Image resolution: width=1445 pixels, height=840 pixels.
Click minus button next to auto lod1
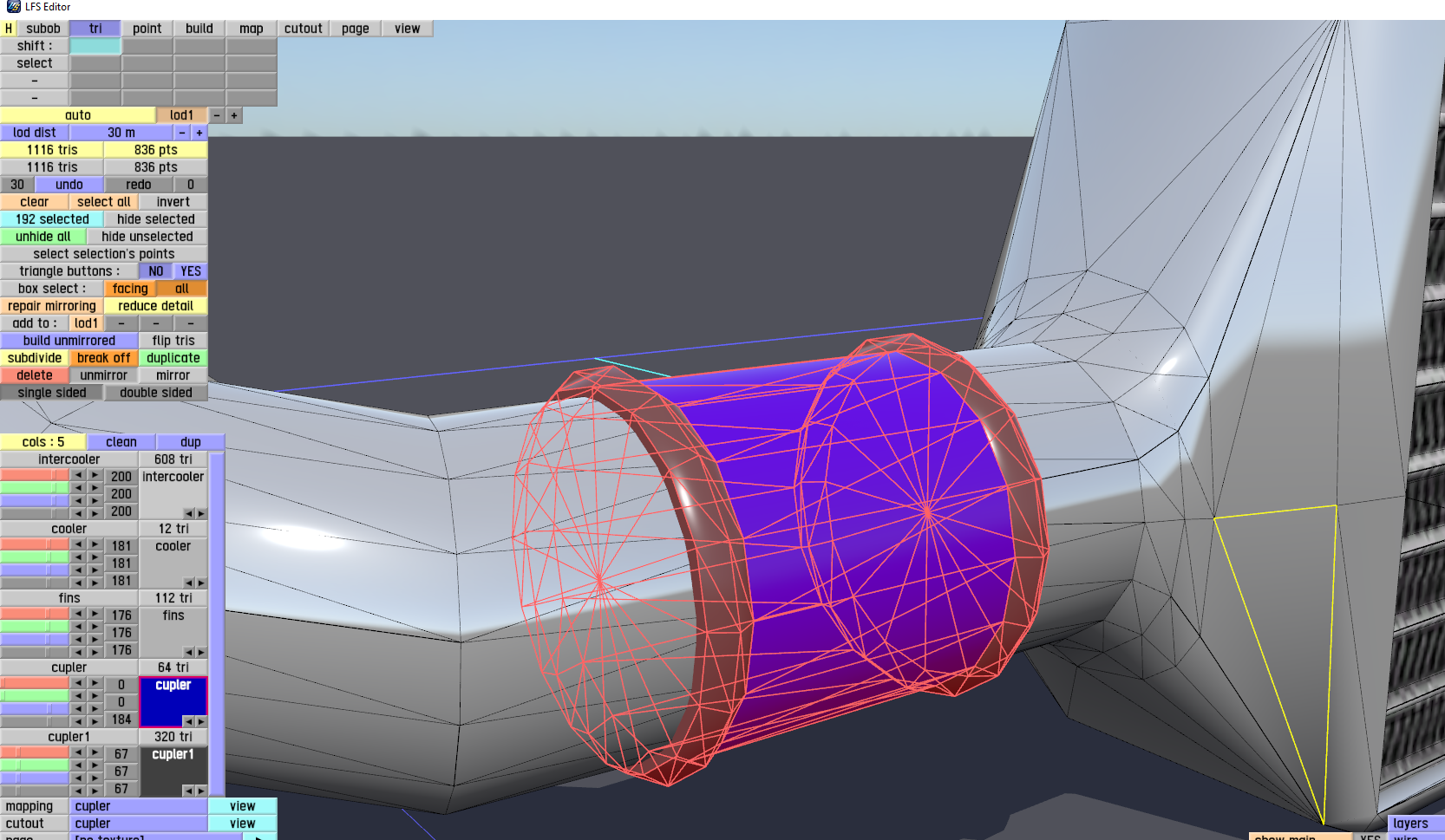coord(217,115)
